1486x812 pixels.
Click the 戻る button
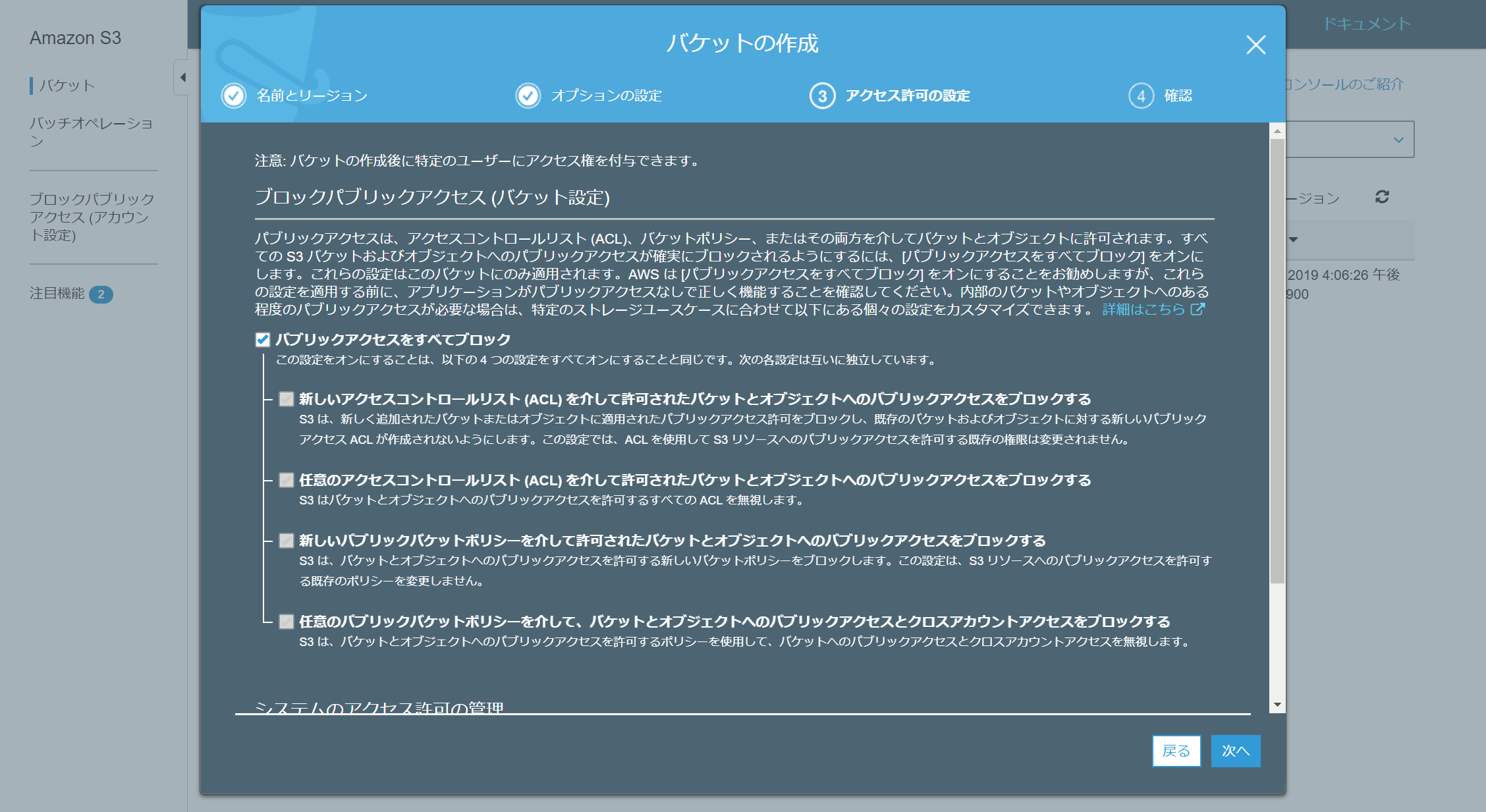(x=1176, y=751)
